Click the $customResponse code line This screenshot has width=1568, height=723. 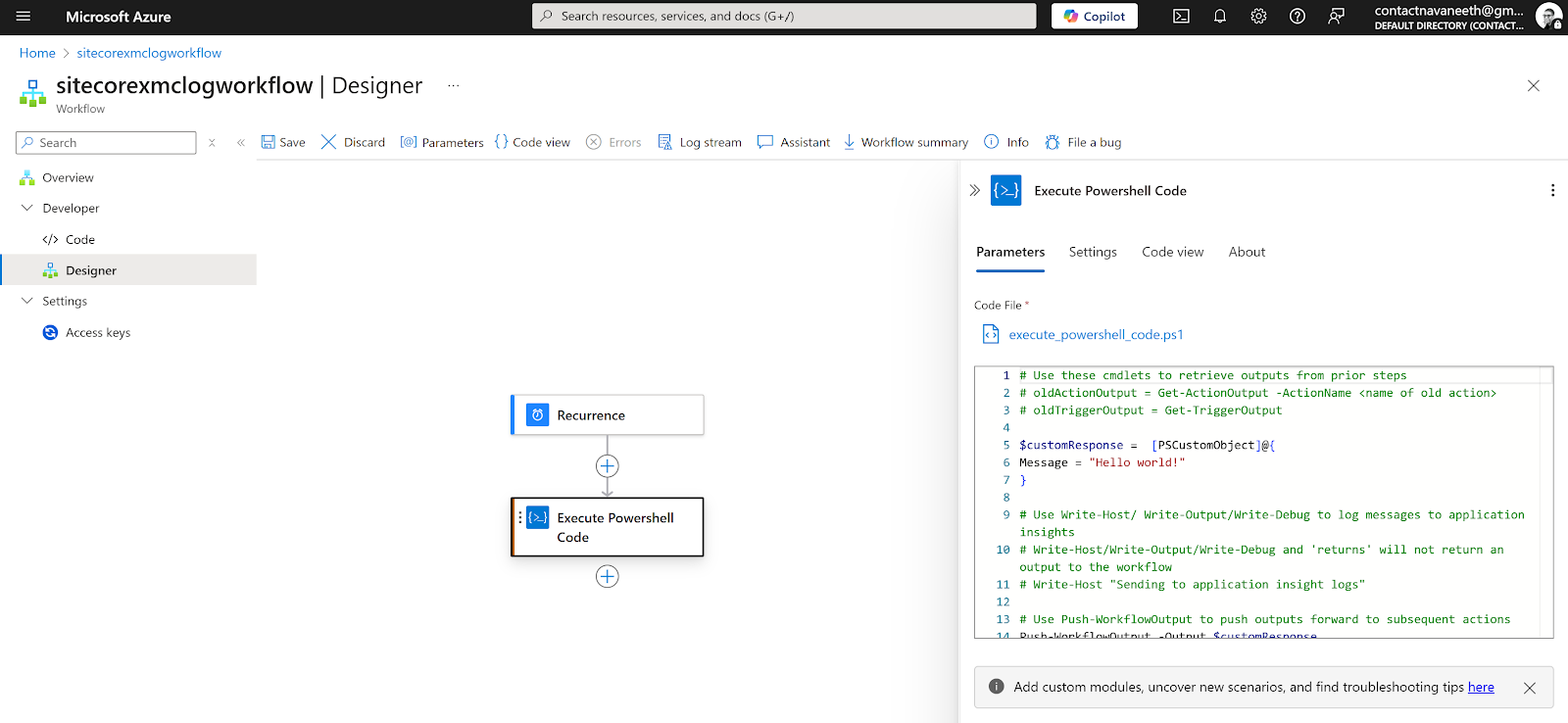click(1147, 445)
